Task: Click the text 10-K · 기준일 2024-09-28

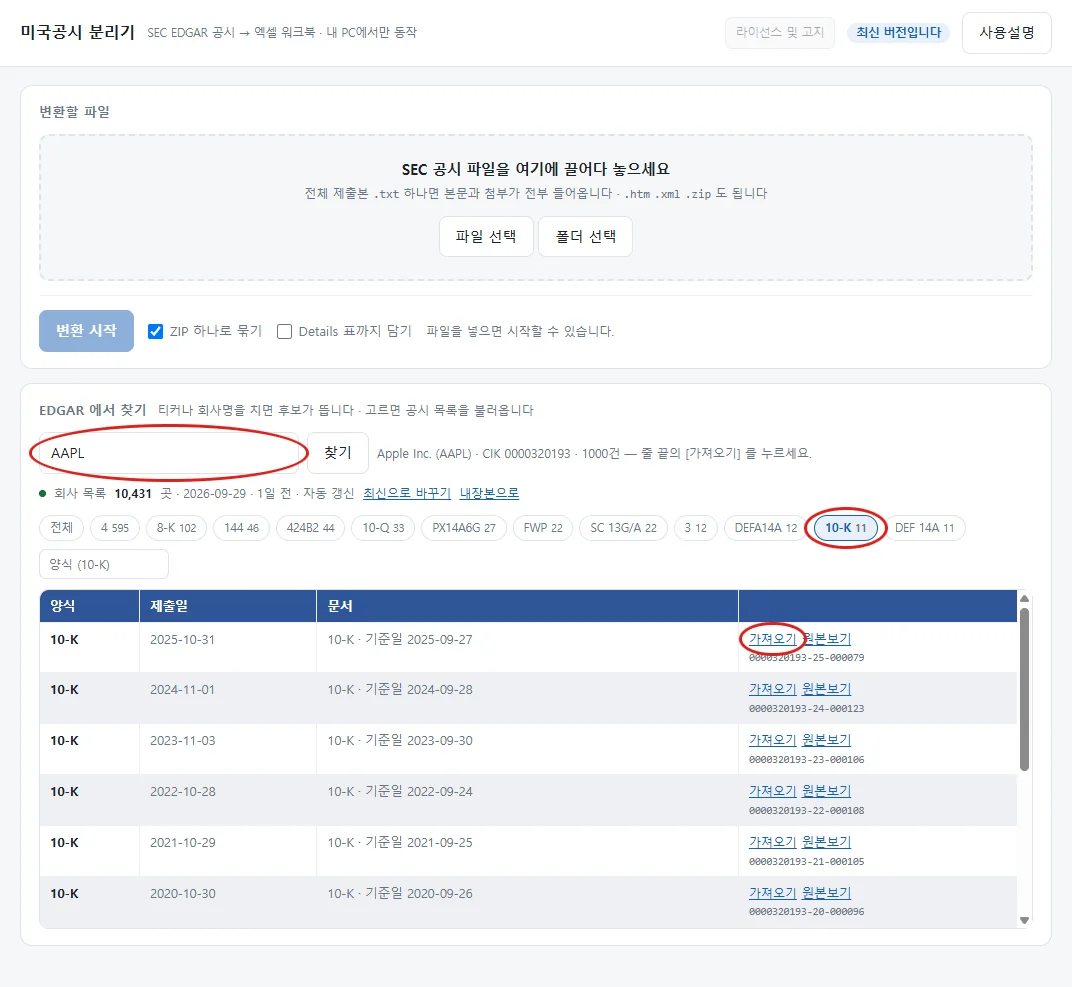Action: [x=400, y=690]
